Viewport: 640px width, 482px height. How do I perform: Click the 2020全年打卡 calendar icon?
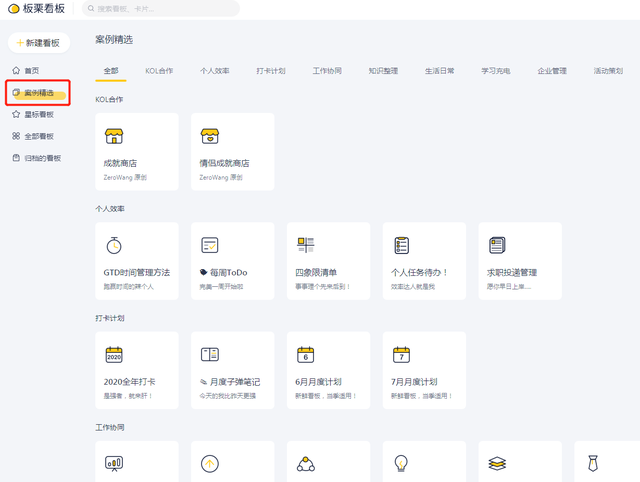tap(114, 355)
